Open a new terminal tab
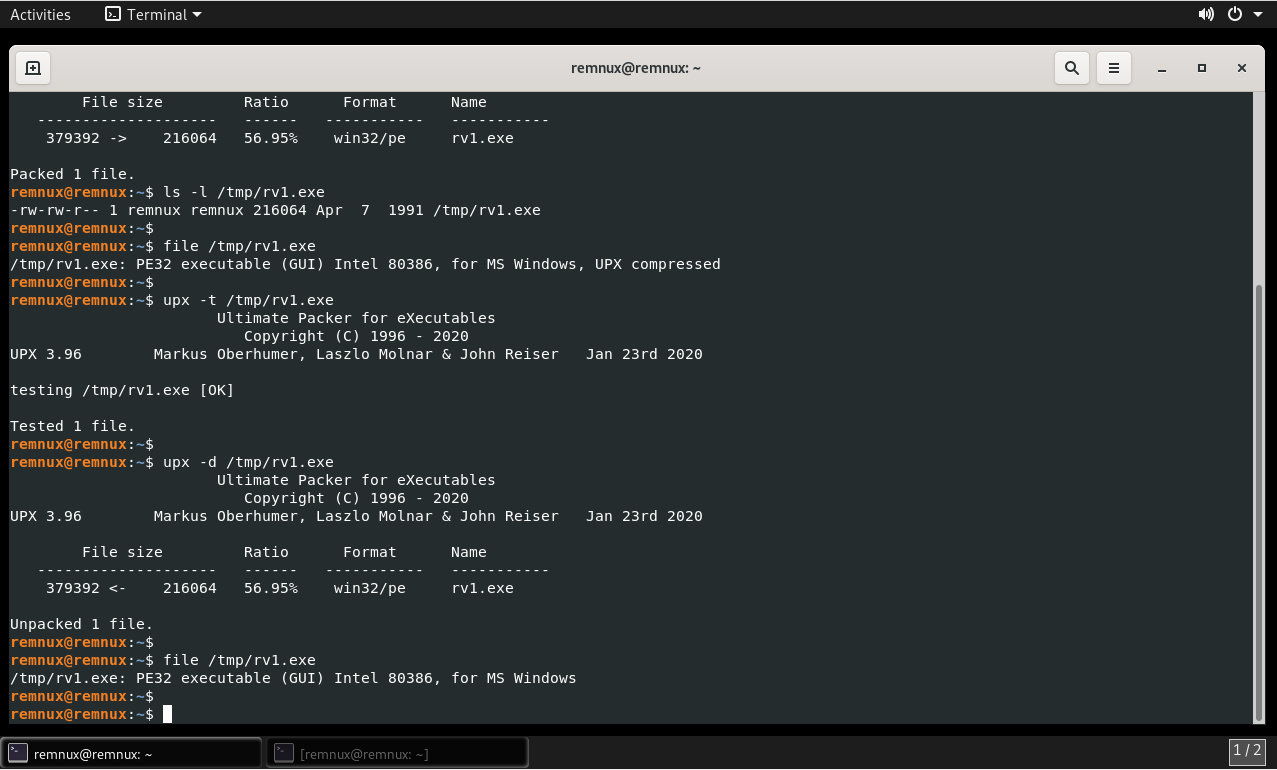The image size is (1277, 770). coord(33,68)
